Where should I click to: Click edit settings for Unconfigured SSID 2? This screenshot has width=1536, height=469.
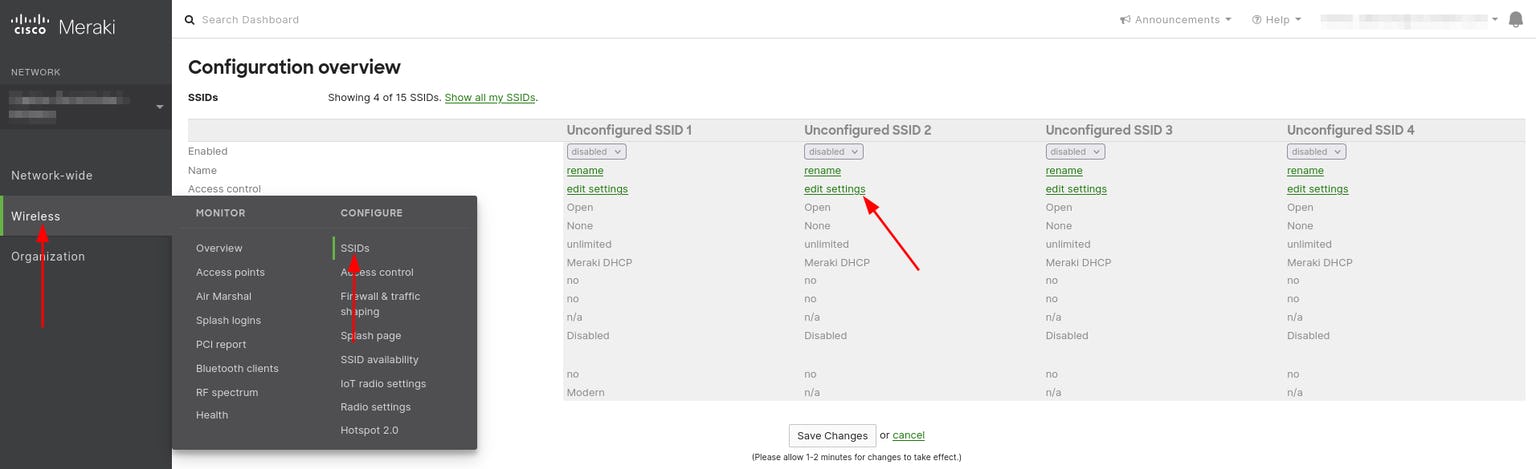[x=834, y=189]
